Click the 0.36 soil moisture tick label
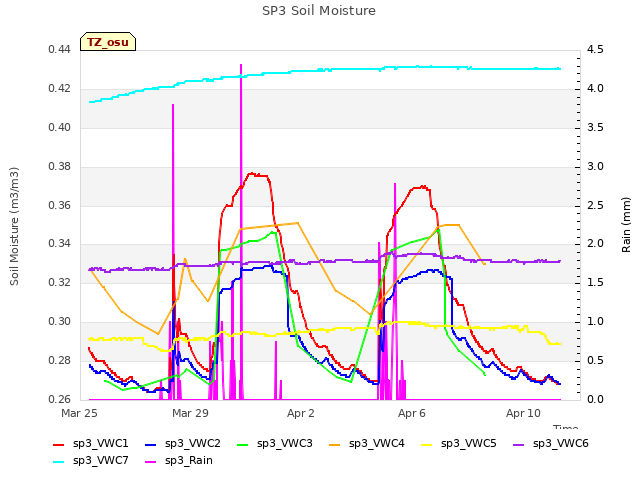Viewport: 640px width, 480px height. pyautogui.click(x=59, y=205)
